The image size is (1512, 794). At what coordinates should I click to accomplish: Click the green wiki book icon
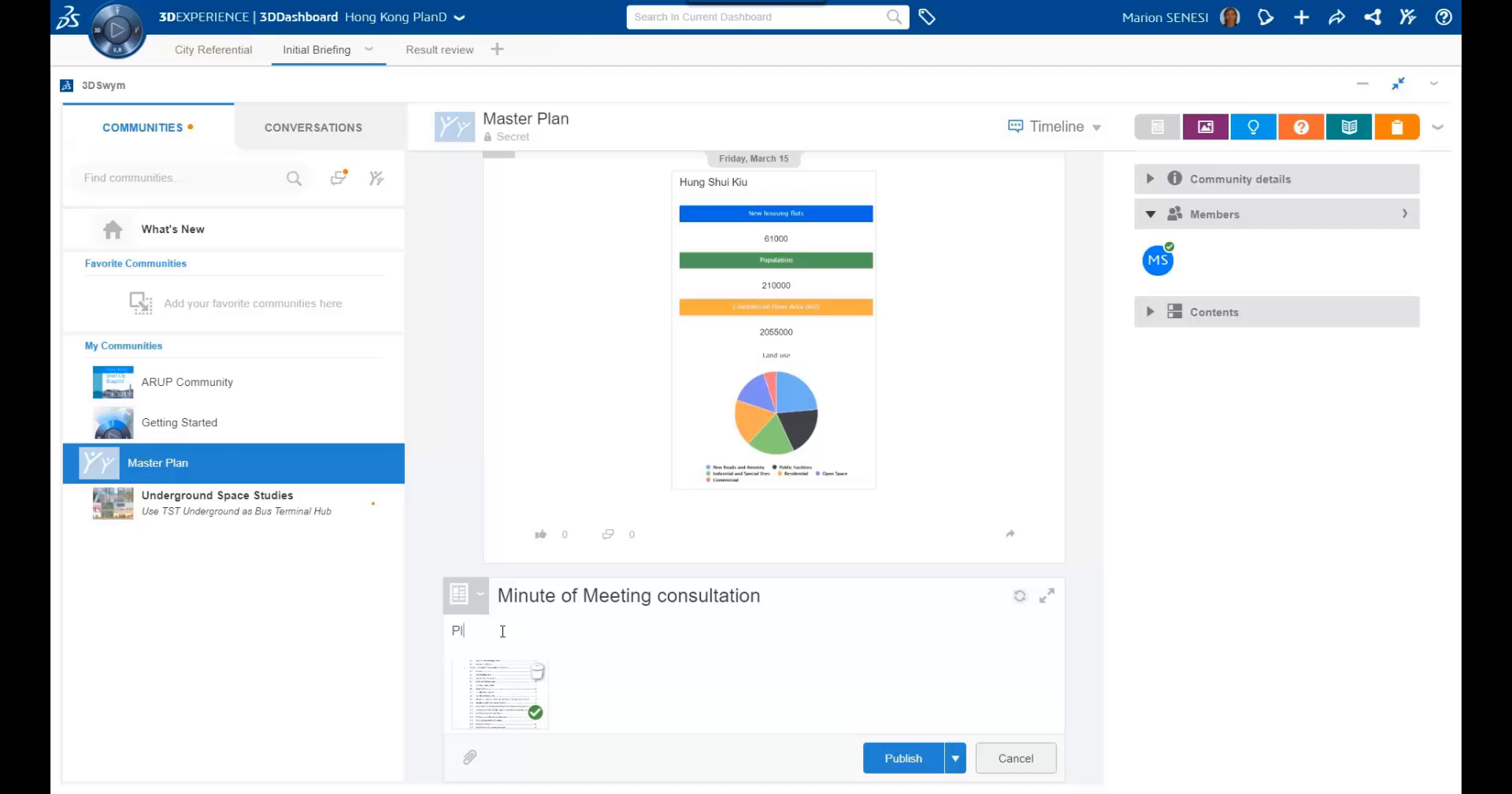1349,127
